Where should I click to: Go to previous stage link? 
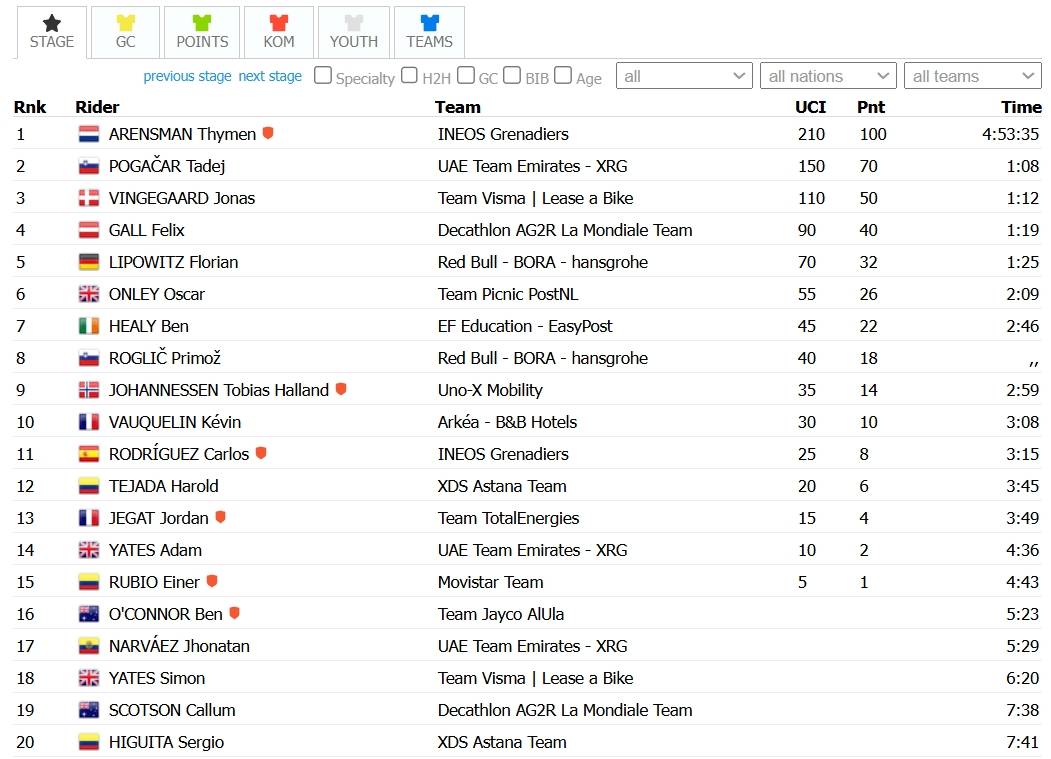point(187,76)
